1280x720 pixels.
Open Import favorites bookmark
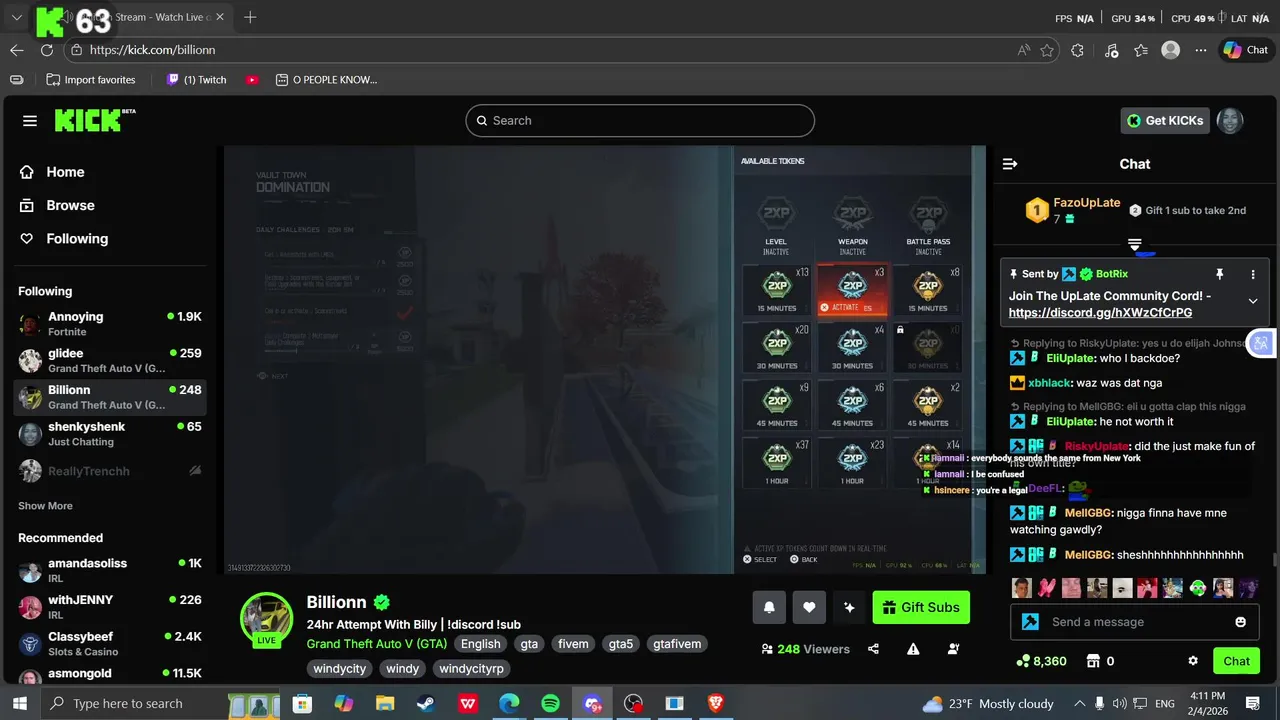91,80
